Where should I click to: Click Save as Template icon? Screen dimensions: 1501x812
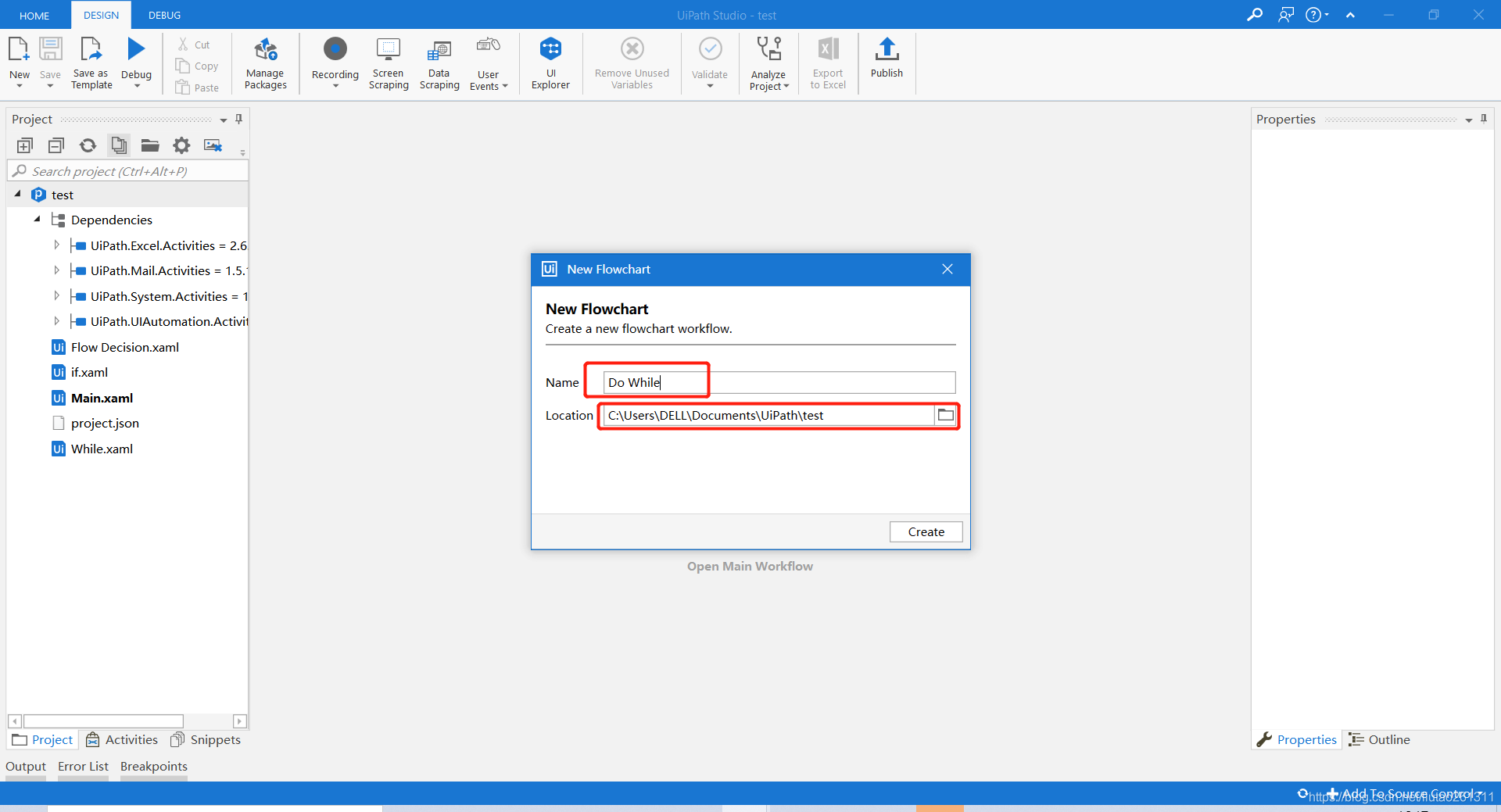tap(91, 50)
